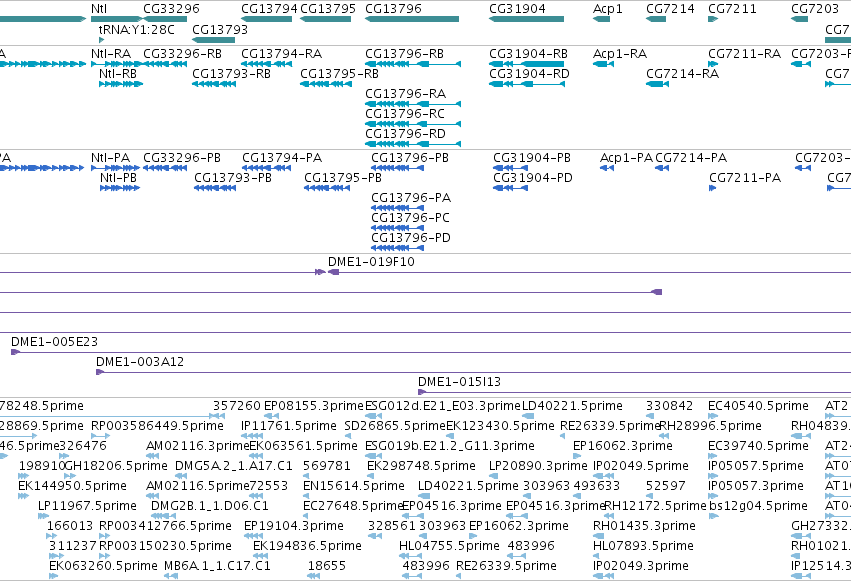Open the CG7211-PA protein label
The height and width of the screenshot is (581, 851).
click(745, 178)
